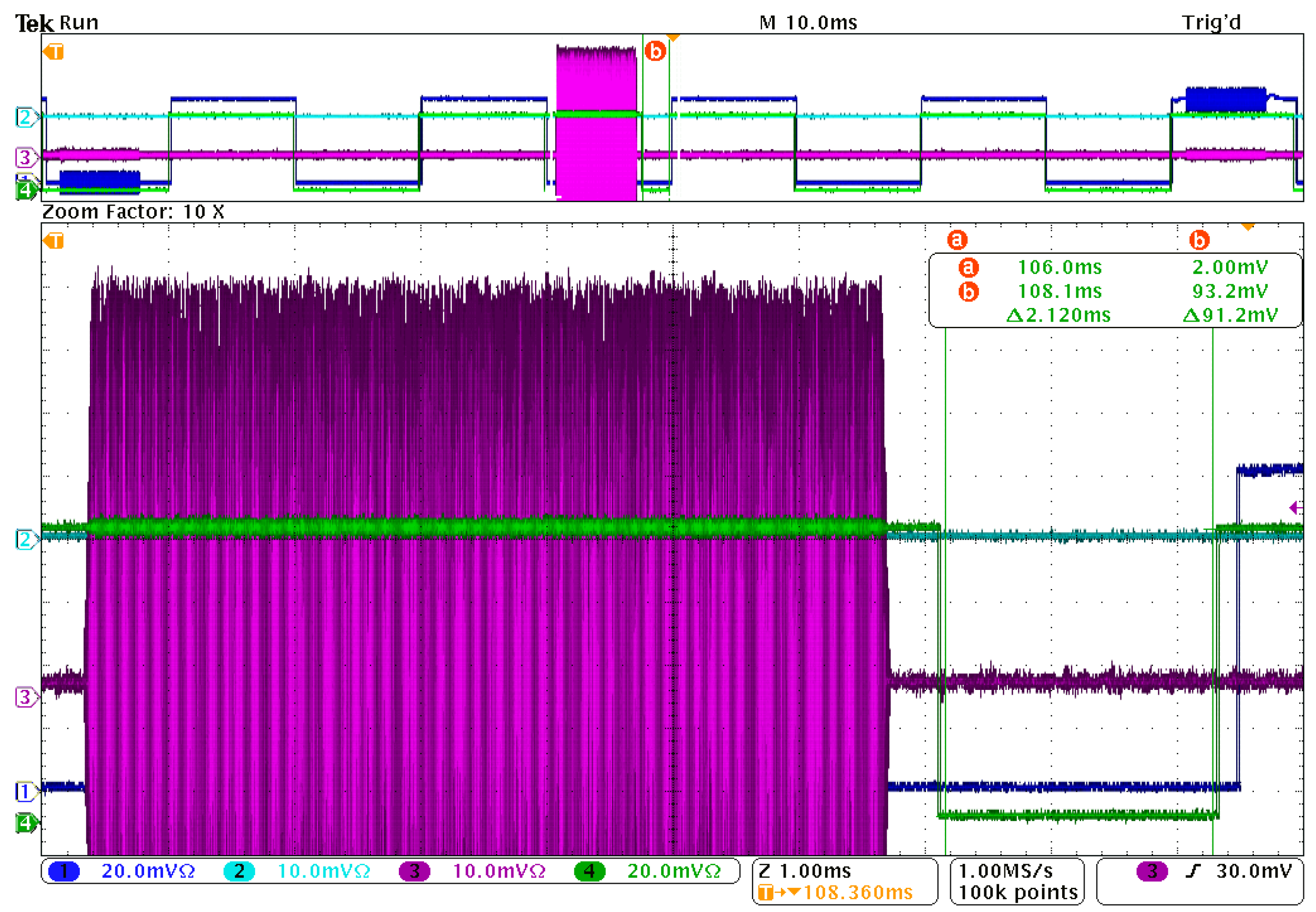1316x912 pixels.
Task: Click cursor 'a' marker above zoomed waveform
Action: [x=957, y=239]
